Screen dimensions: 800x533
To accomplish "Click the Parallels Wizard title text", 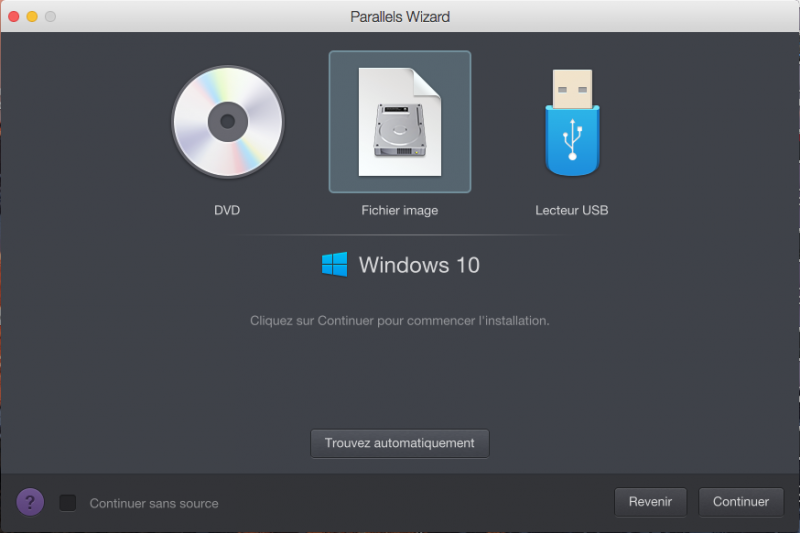I will (400, 17).
